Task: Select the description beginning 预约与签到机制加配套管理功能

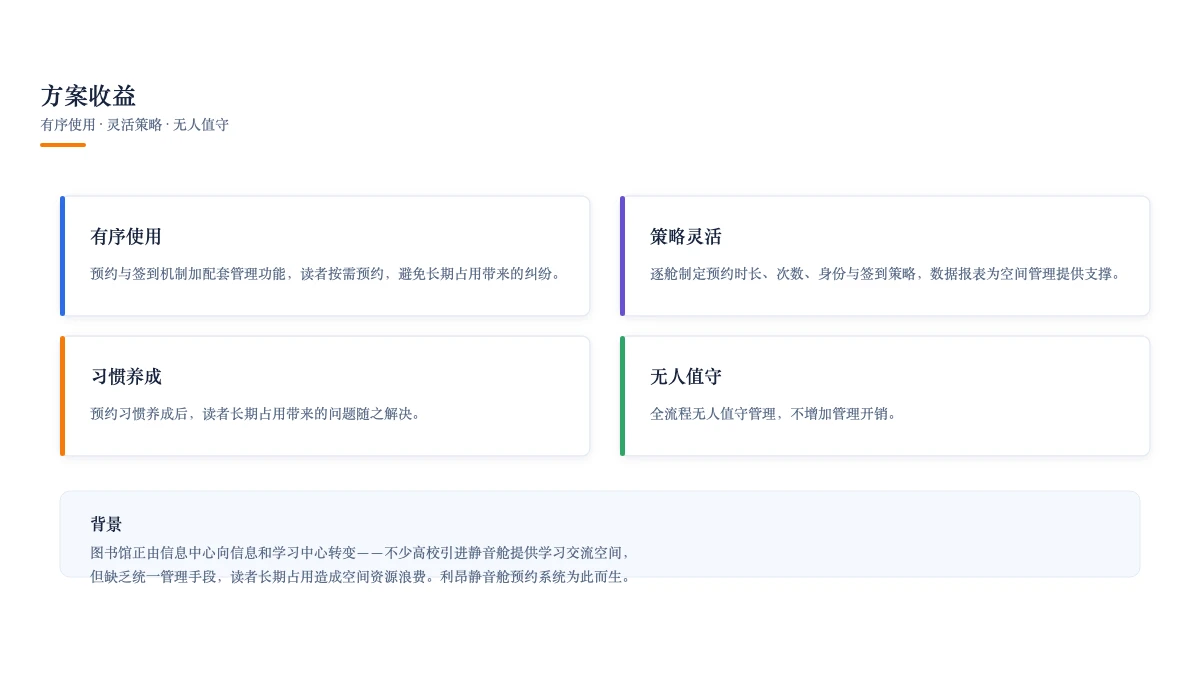Action: point(328,274)
